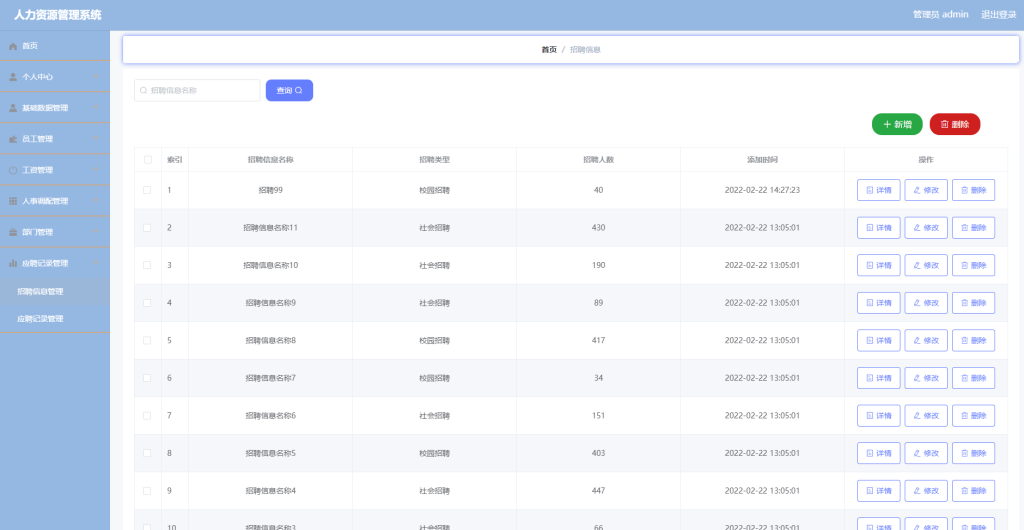Click the home icon beside 首页 in the sidebar

pyautogui.click(x=13, y=46)
